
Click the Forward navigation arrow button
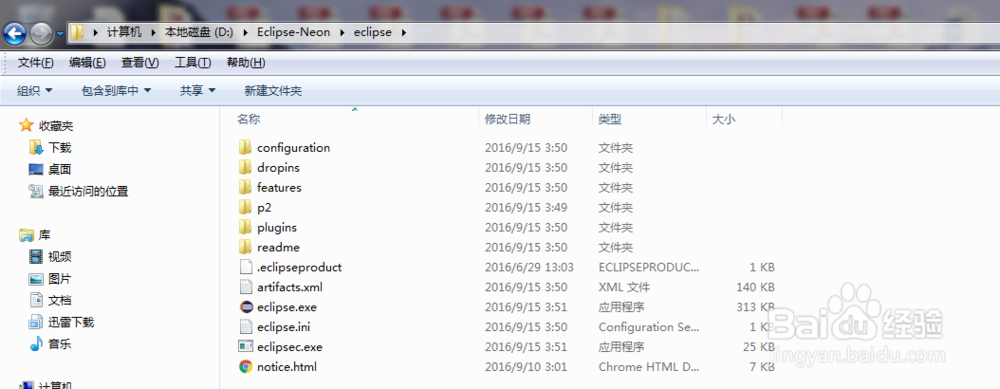coord(41,33)
